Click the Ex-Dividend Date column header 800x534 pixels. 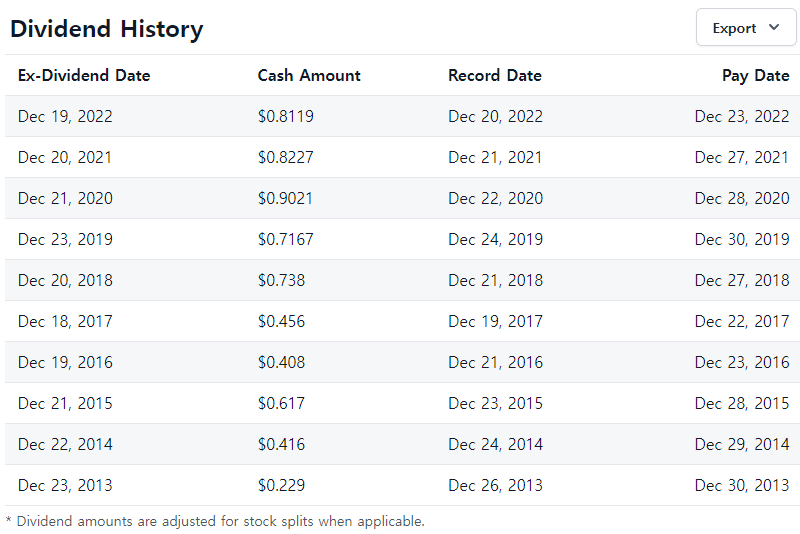click(84, 75)
